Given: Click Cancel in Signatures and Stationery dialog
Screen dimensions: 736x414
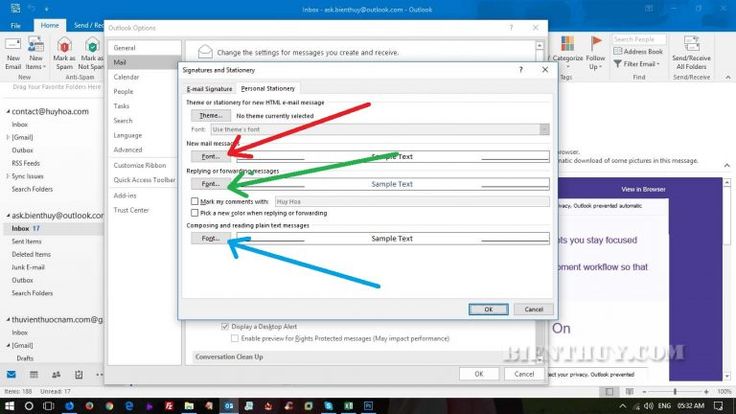Looking at the screenshot, I should point(534,309).
